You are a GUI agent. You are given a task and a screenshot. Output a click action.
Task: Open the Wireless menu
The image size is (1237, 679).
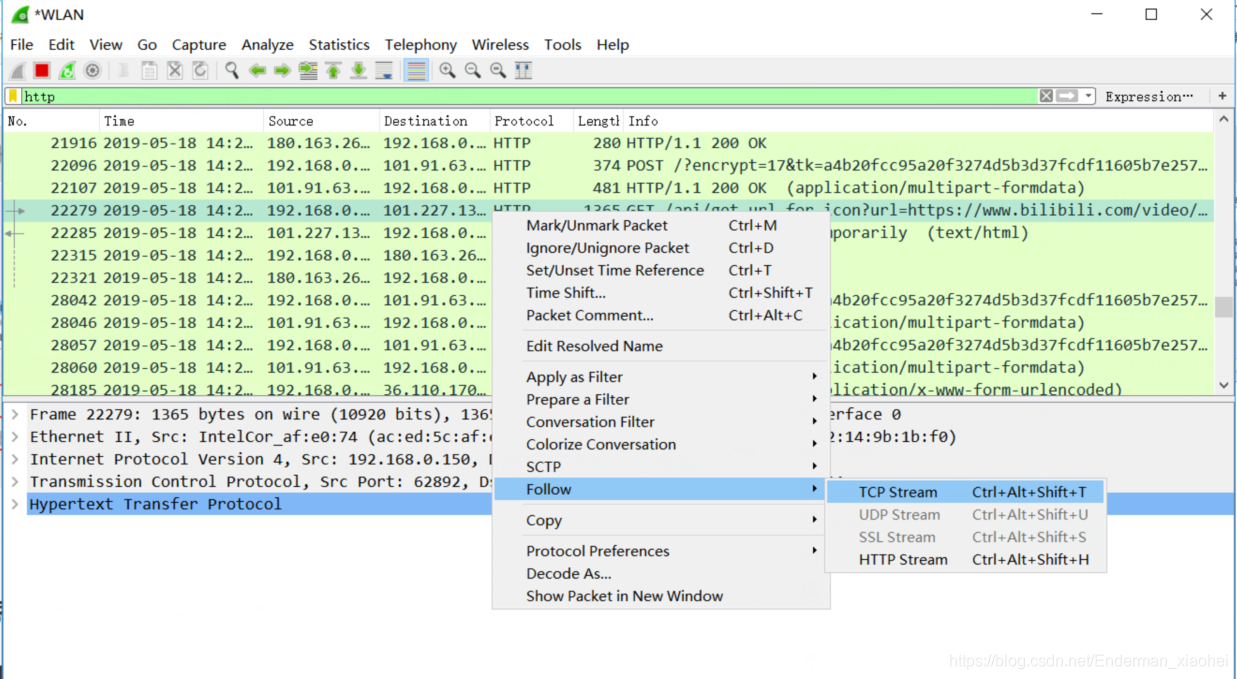coord(500,45)
